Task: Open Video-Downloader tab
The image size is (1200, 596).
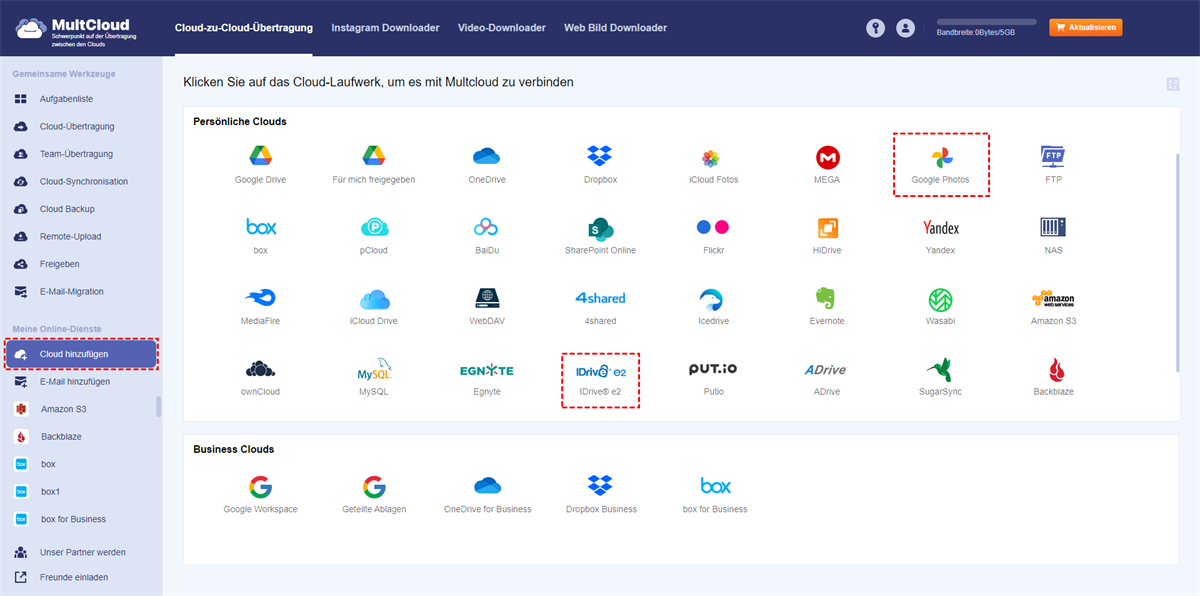Action: [502, 28]
